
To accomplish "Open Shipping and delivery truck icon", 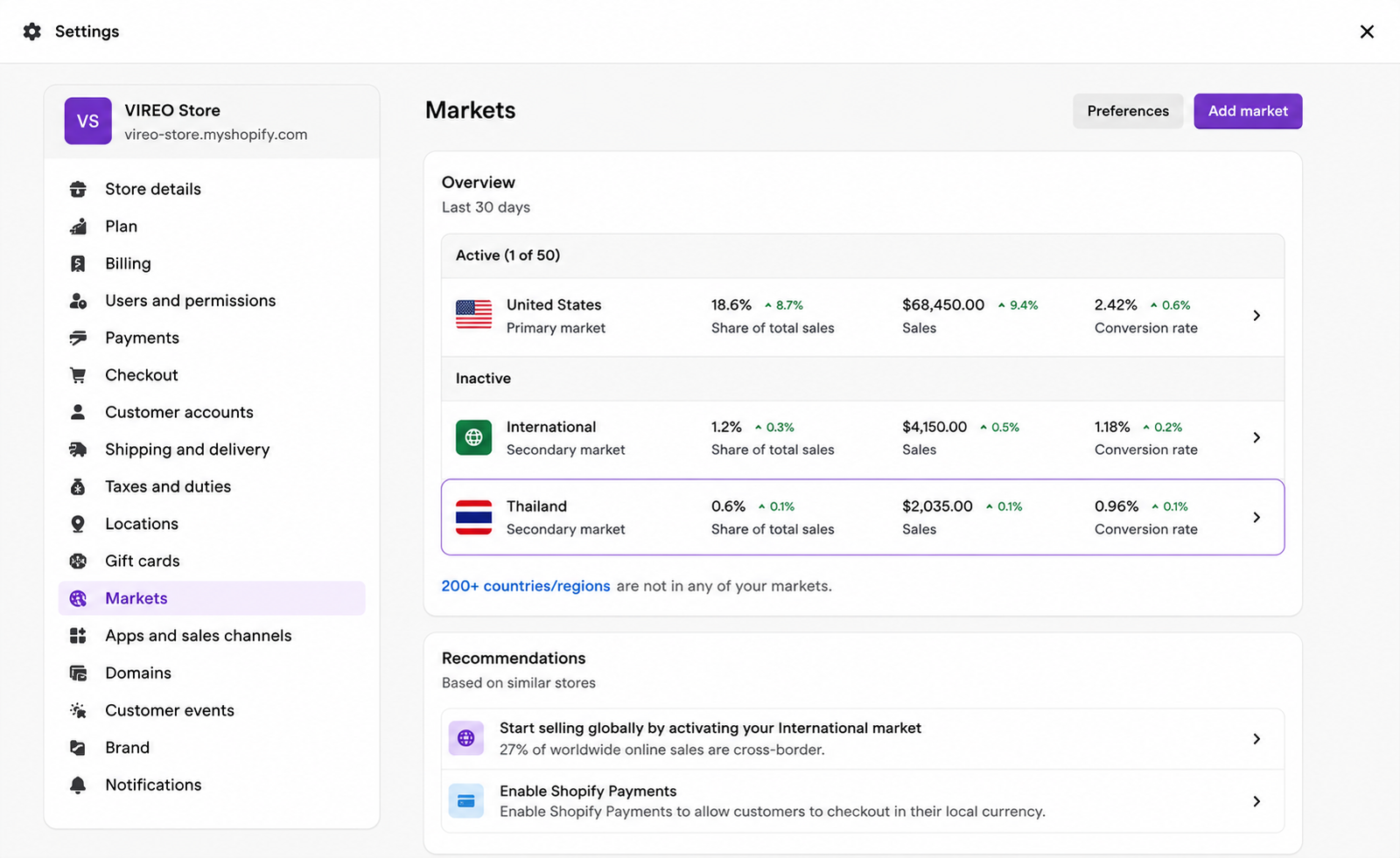I will coord(78,450).
